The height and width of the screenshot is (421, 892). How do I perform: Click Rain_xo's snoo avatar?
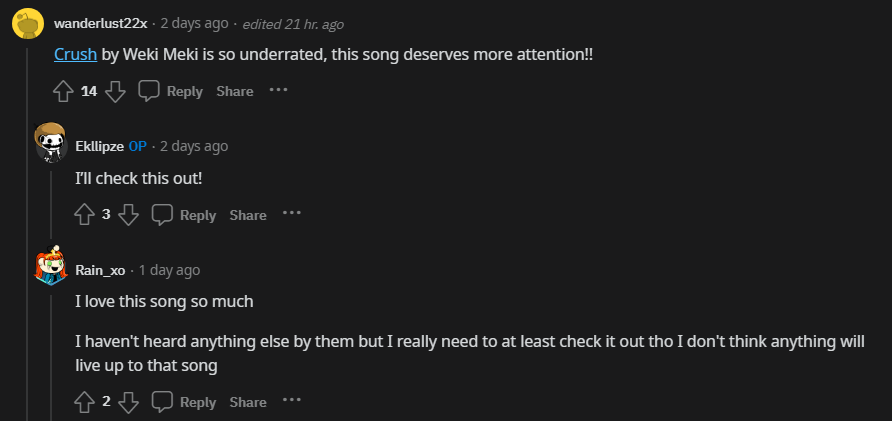pyautogui.click(x=51, y=266)
